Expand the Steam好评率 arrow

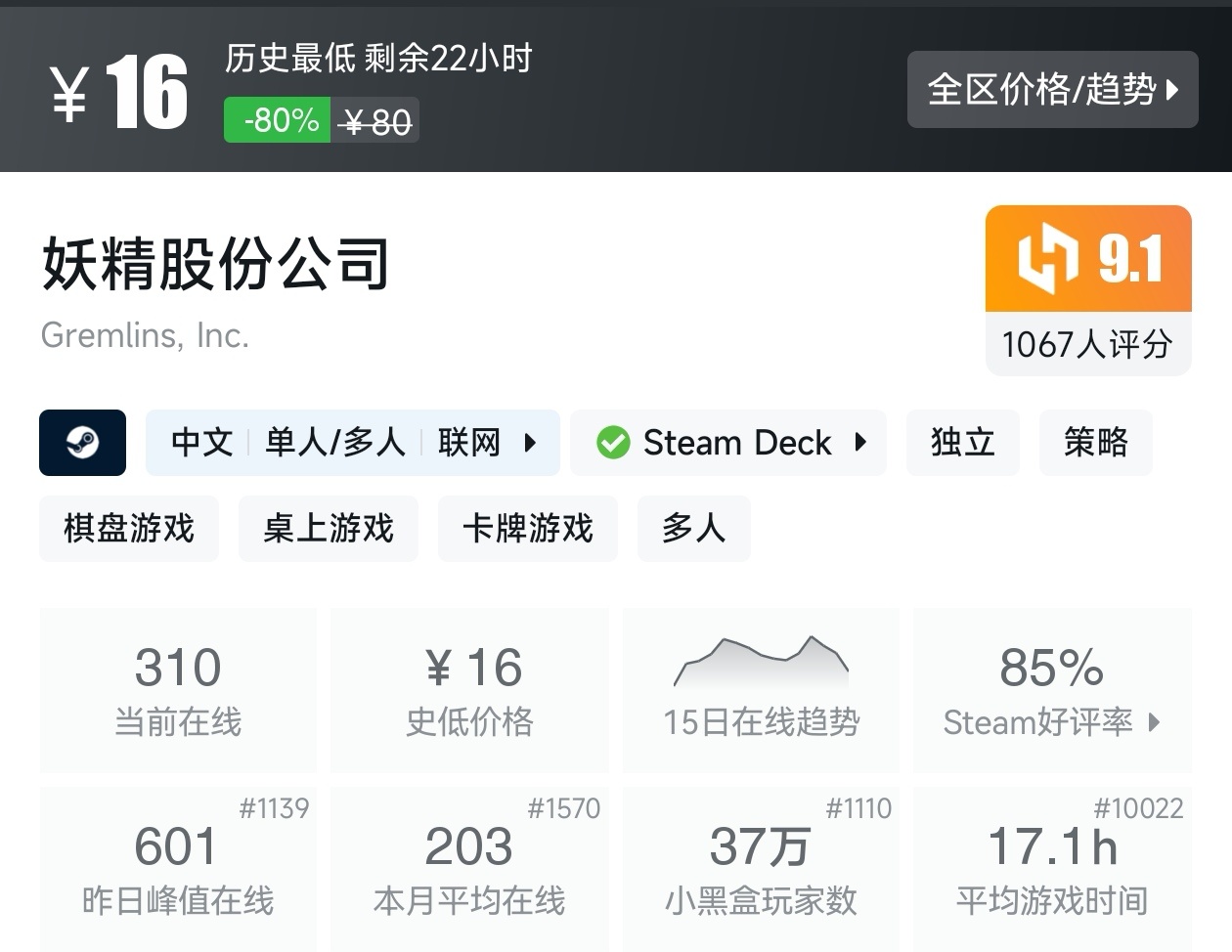(x=1154, y=722)
